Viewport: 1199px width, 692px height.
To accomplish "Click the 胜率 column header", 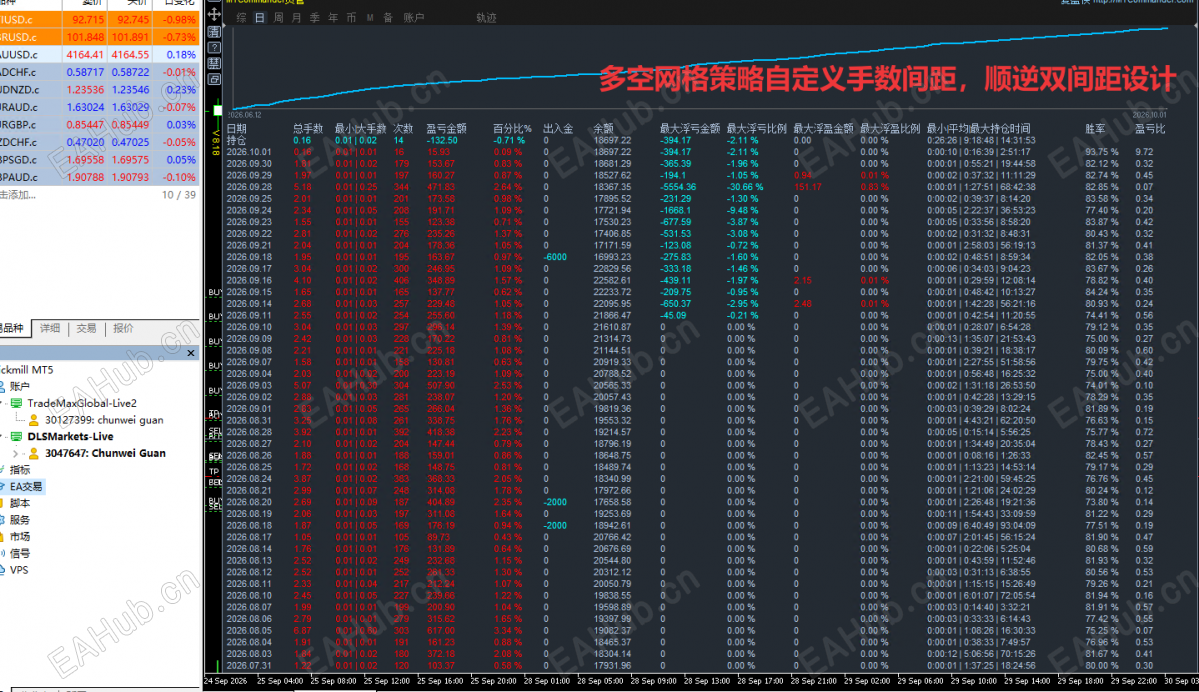I will [x=1096, y=128].
